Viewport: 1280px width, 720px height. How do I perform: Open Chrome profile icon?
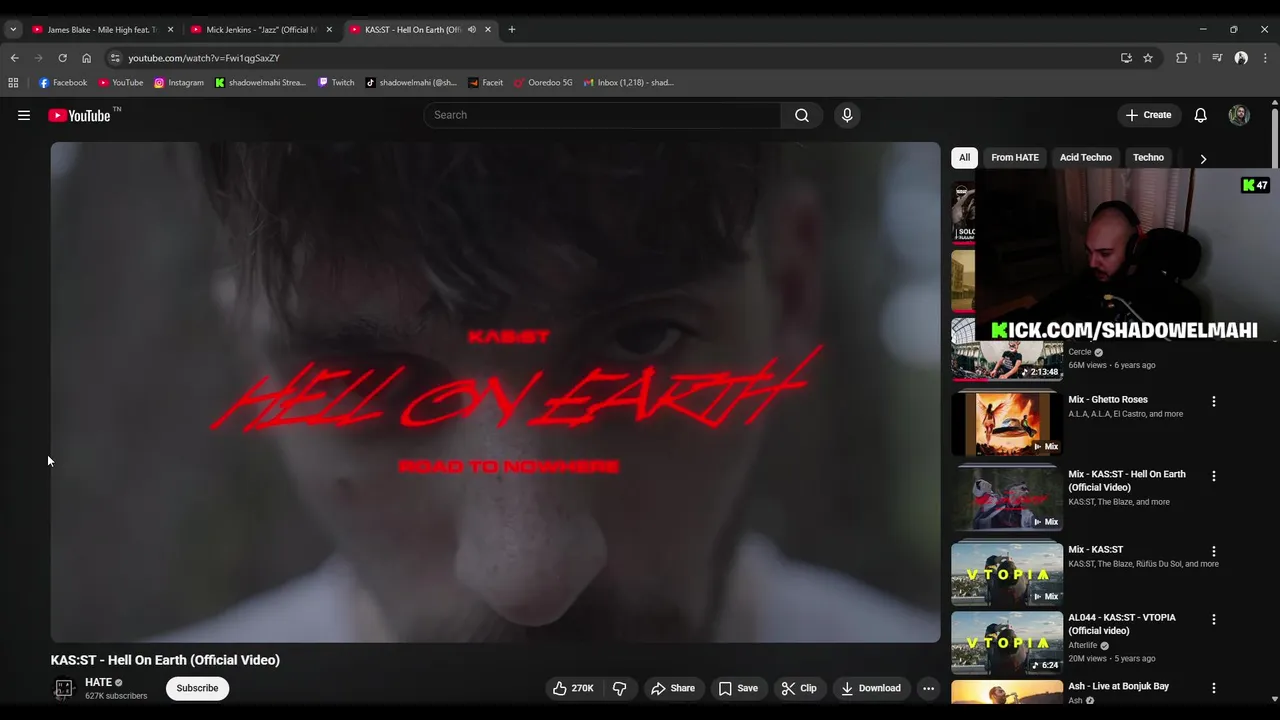click(1241, 58)
